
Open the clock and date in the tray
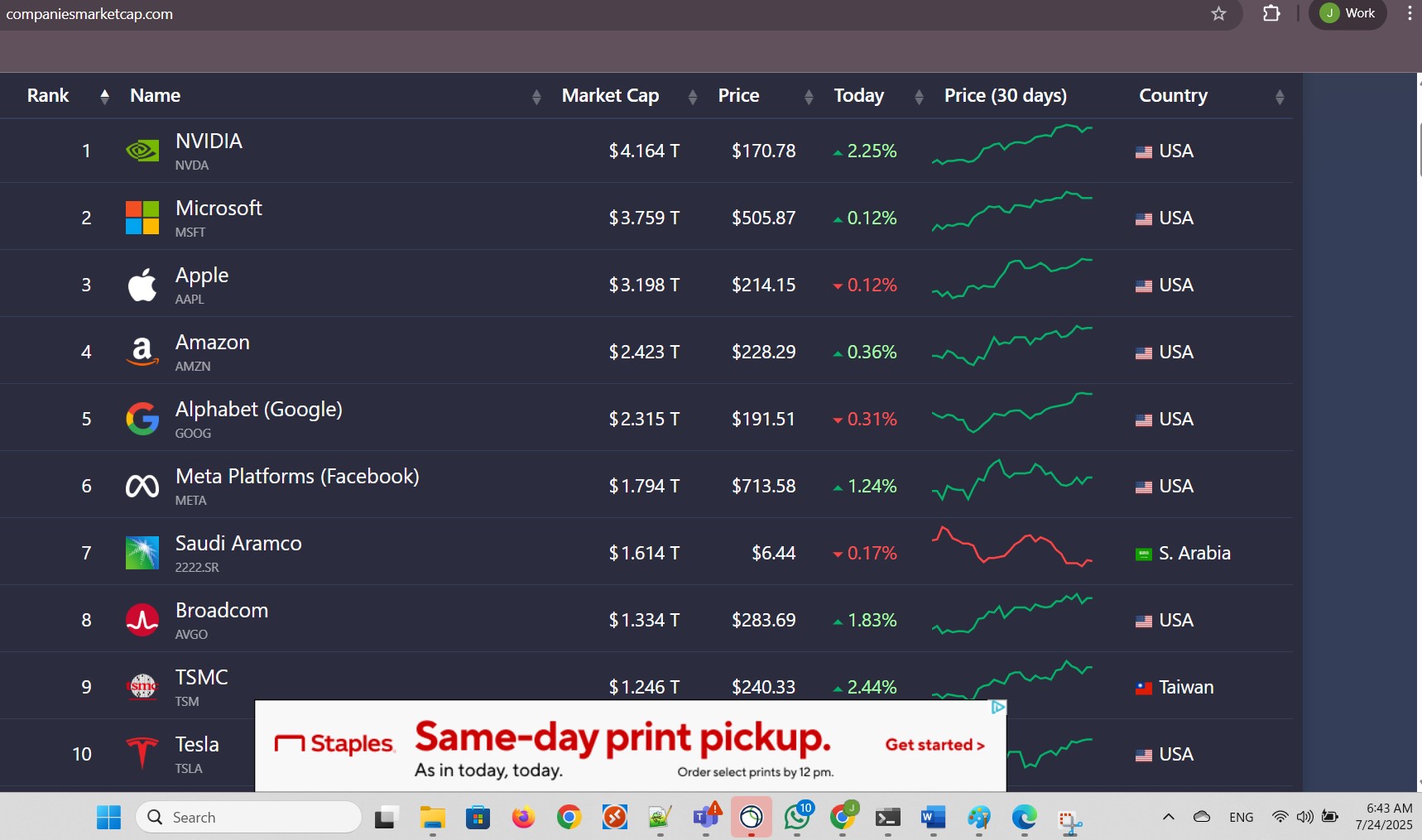(1384, 817)
